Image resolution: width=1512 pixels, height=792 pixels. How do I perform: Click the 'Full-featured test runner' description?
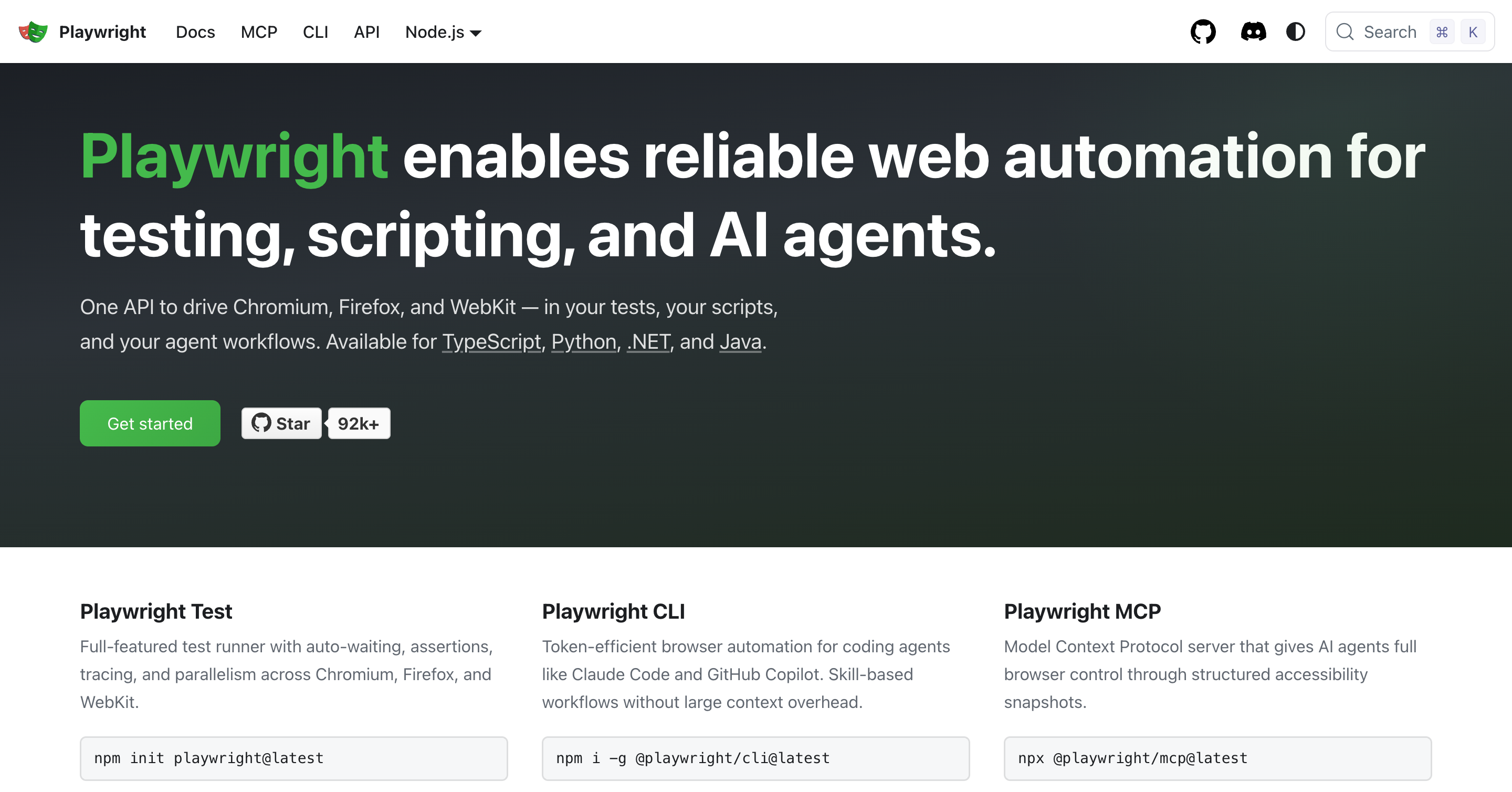pos(287,674)
